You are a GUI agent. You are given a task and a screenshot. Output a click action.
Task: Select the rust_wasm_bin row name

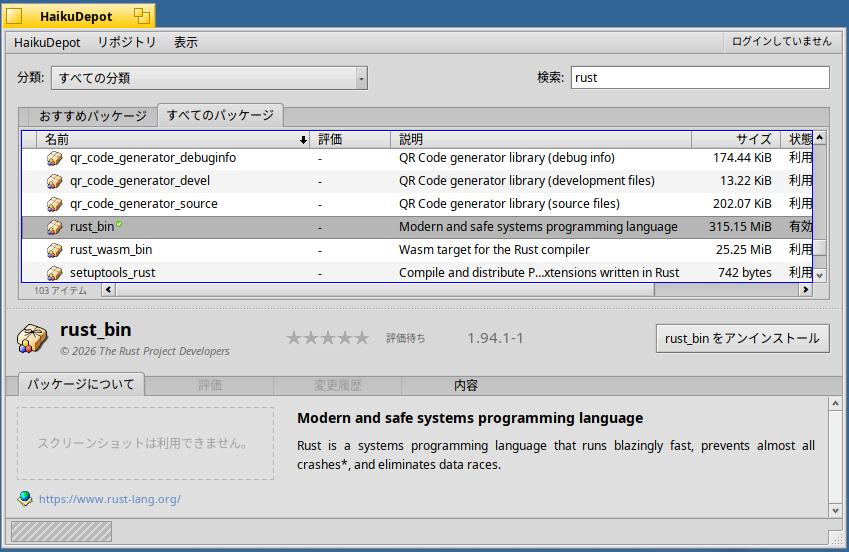(111, 250)
